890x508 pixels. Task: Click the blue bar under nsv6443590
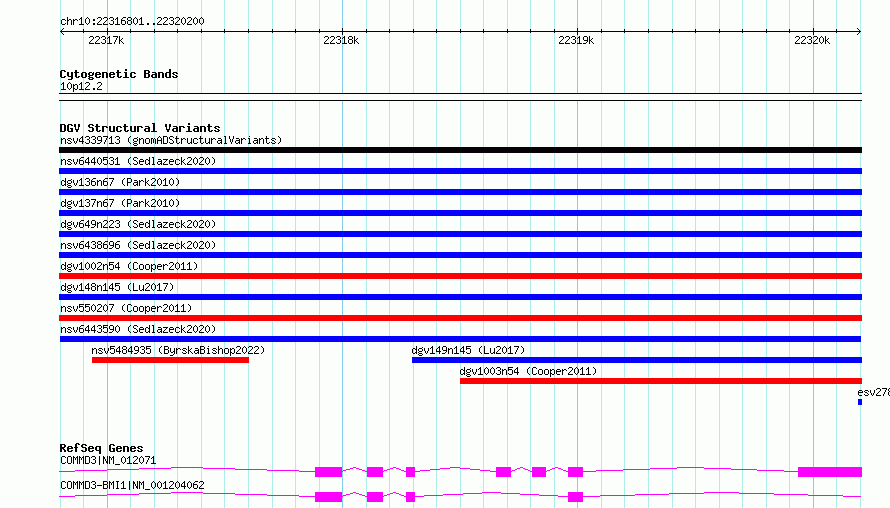(x=460, y=339)
